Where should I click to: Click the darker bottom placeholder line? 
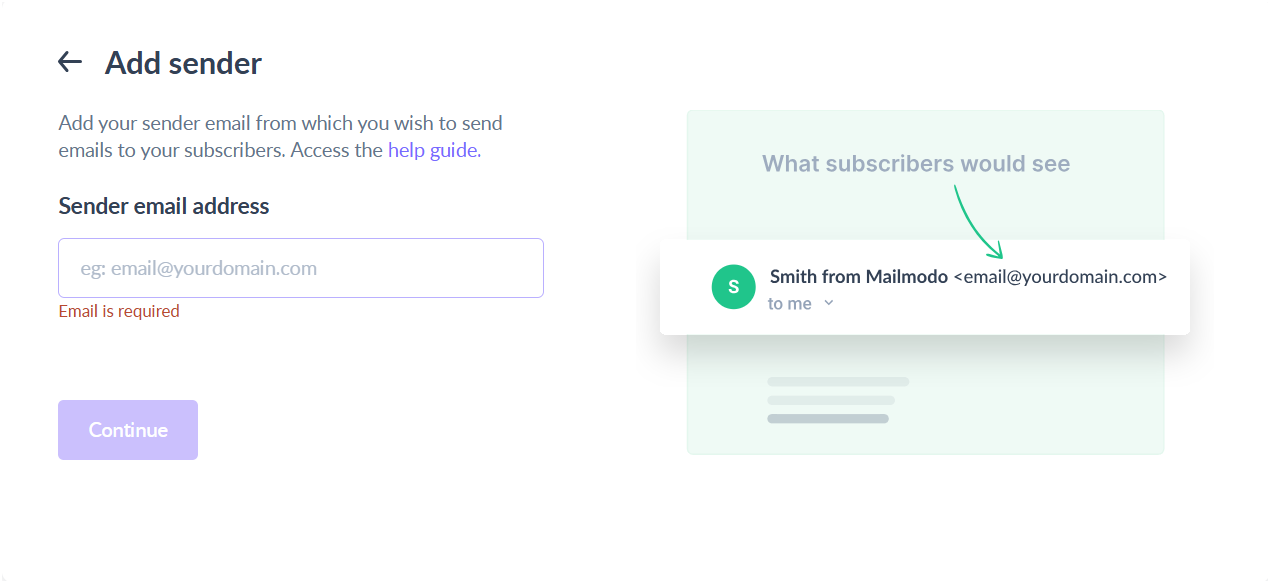827,418
